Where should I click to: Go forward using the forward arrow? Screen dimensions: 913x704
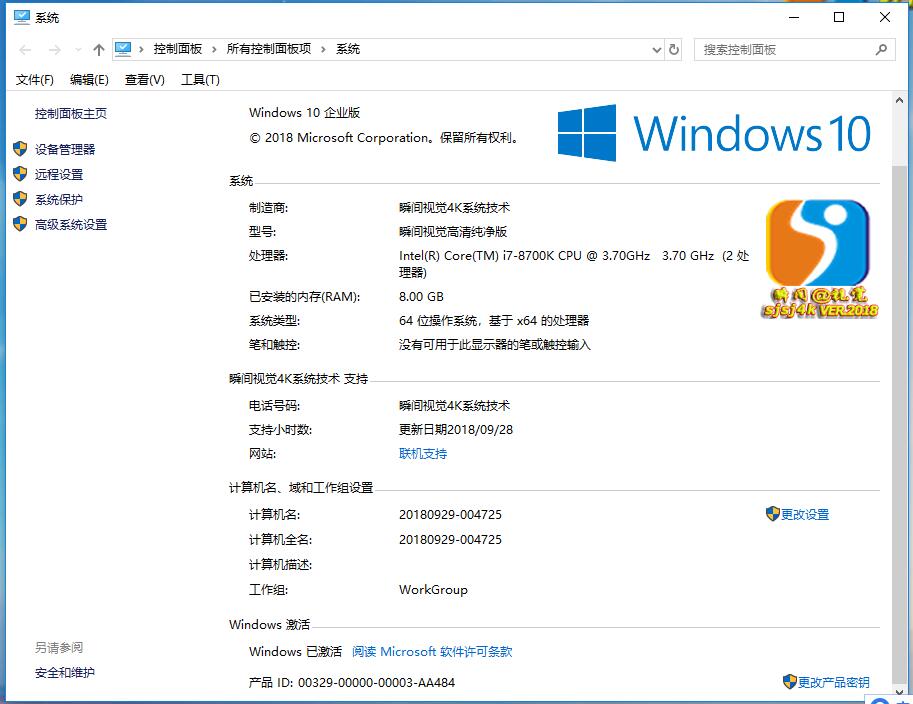tap(54, 50)
